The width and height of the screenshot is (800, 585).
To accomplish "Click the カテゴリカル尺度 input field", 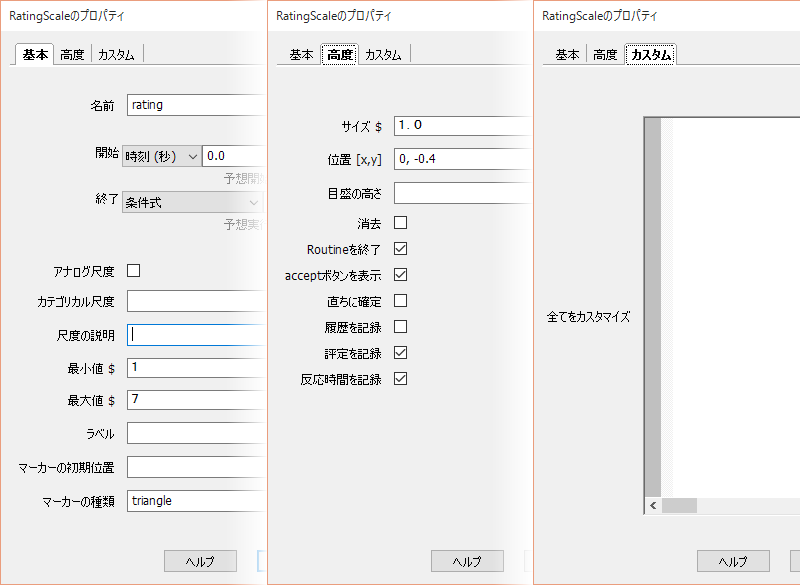I will 196,301.
